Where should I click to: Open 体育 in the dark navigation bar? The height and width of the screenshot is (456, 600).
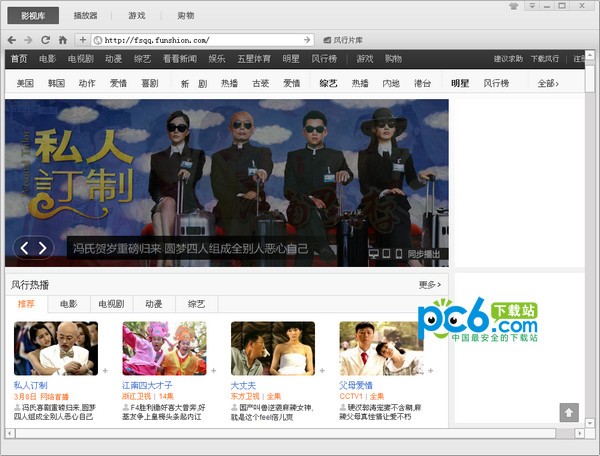[x=260, y=59]
